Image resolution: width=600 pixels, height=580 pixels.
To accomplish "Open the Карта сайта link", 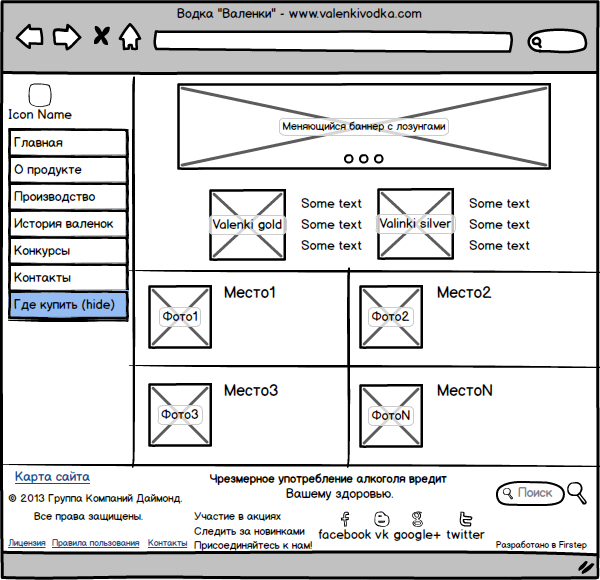I will point(52,477).
